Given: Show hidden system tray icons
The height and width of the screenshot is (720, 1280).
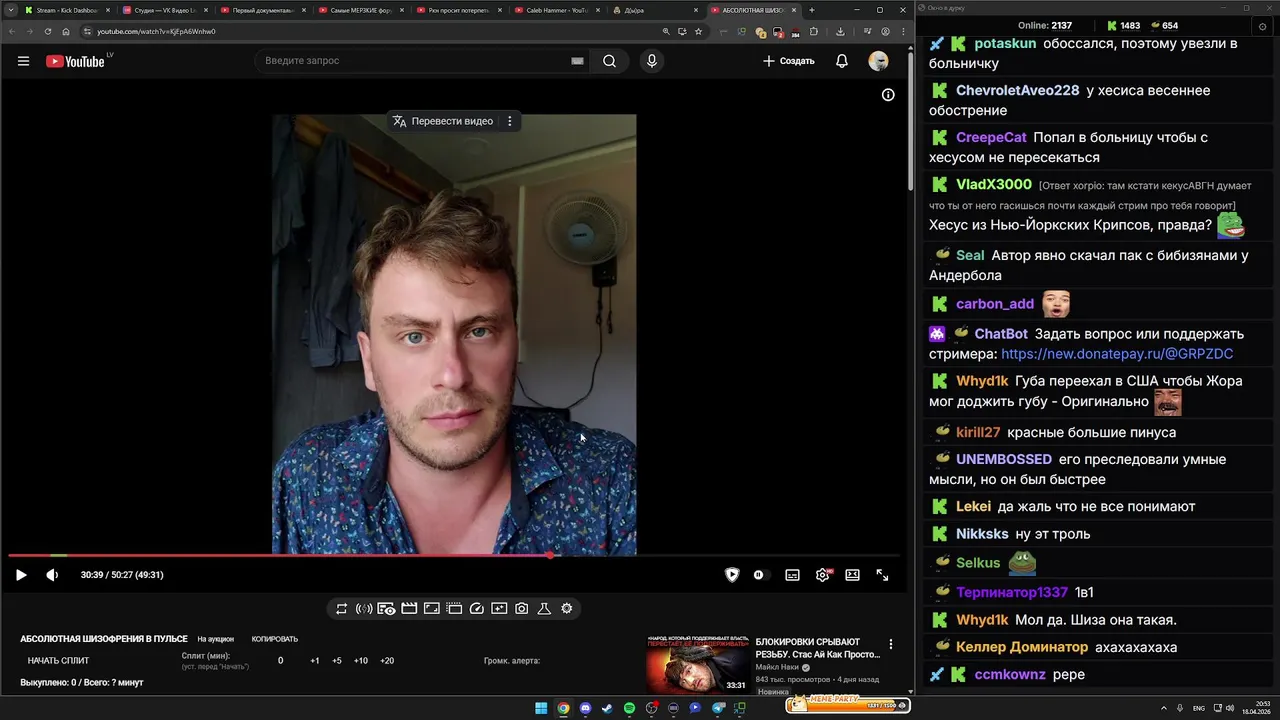Looking at the screenshot, I should click(x=1164, y=708).
